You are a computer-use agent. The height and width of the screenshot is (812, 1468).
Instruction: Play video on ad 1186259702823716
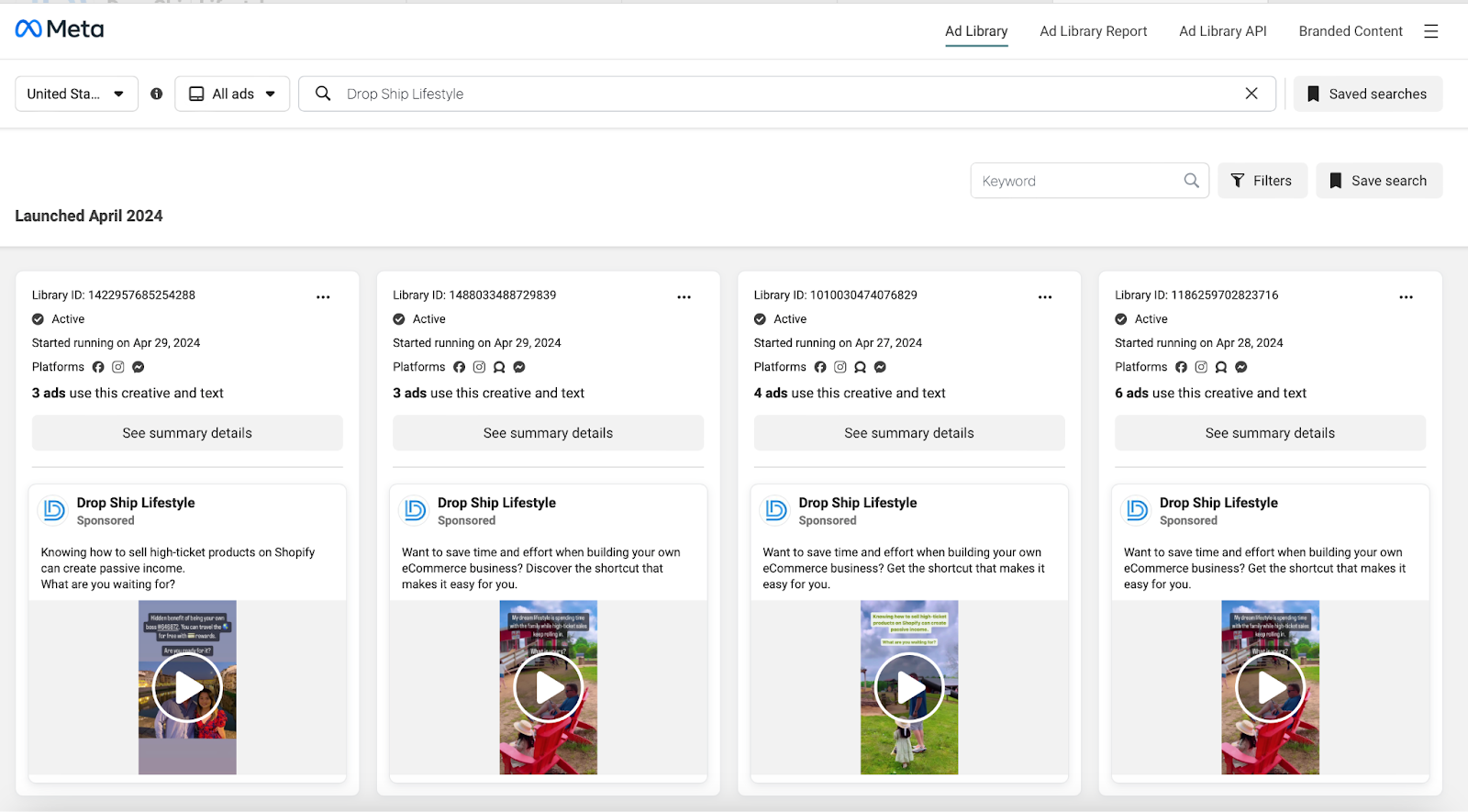[x=1271, y=687]
